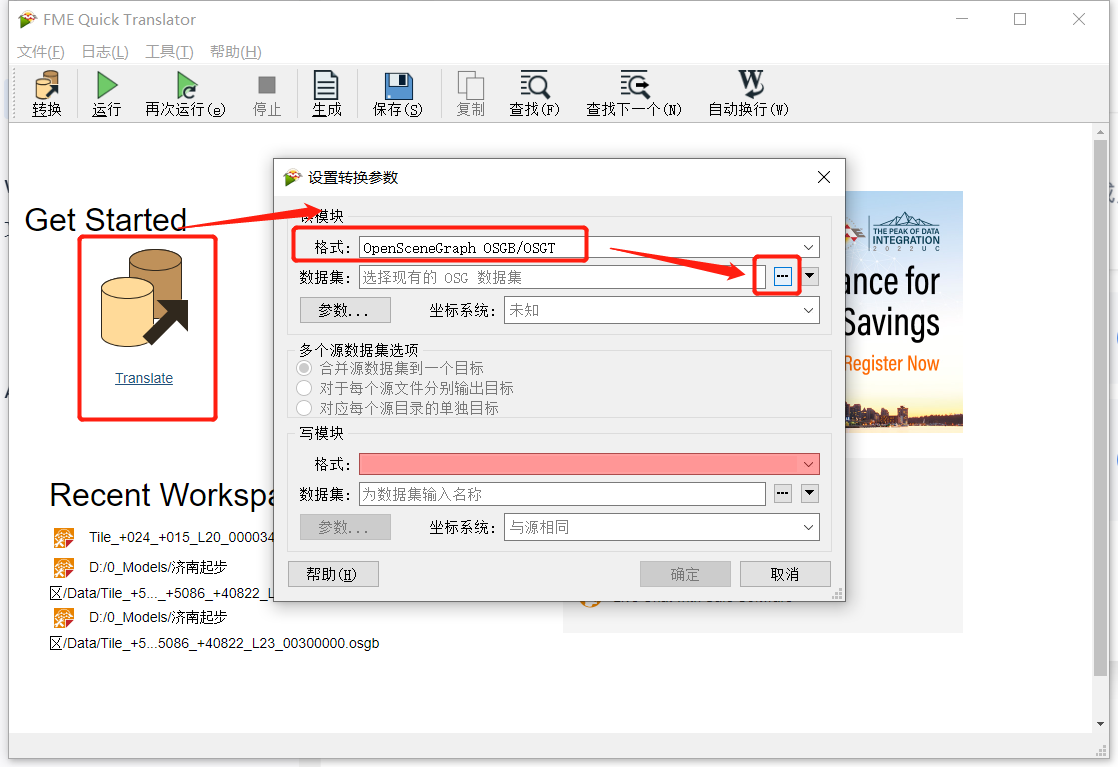The image size is (1118, 767).
Task: Click the 复制 copy icon
Action: 471,93
